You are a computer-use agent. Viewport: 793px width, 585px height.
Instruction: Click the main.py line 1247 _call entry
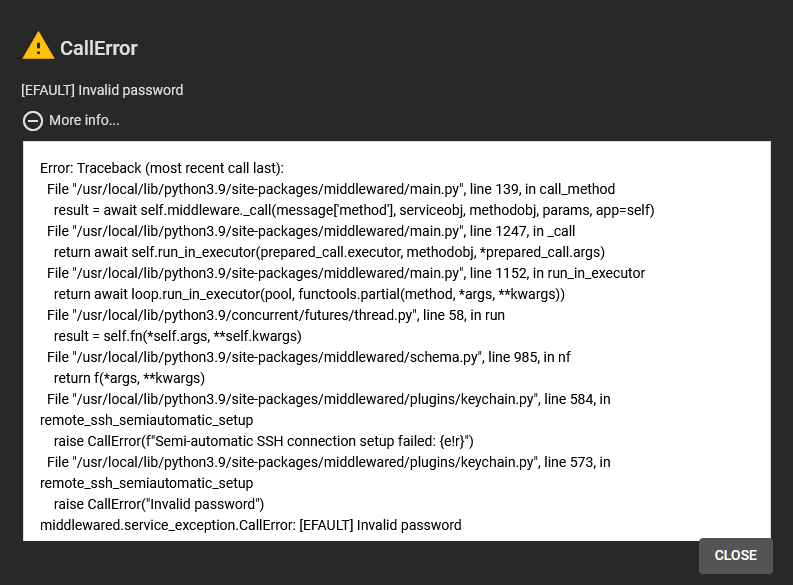pos(310,231)
